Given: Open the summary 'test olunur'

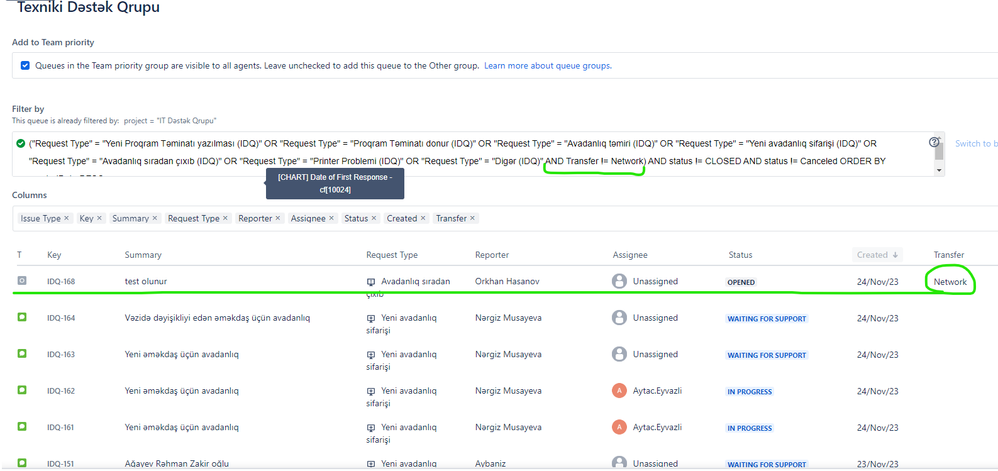Looking at the screenshot, I should pyautogui.click(x=146, y=281).
